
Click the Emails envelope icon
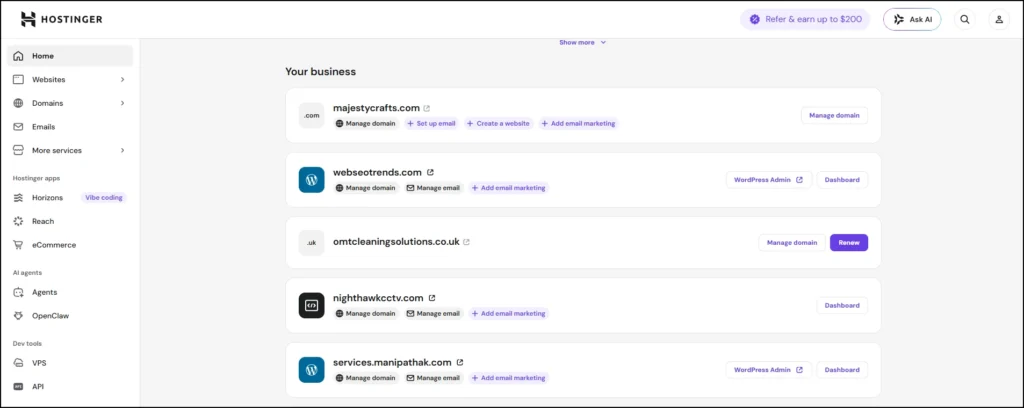click(x=18, y=127)
